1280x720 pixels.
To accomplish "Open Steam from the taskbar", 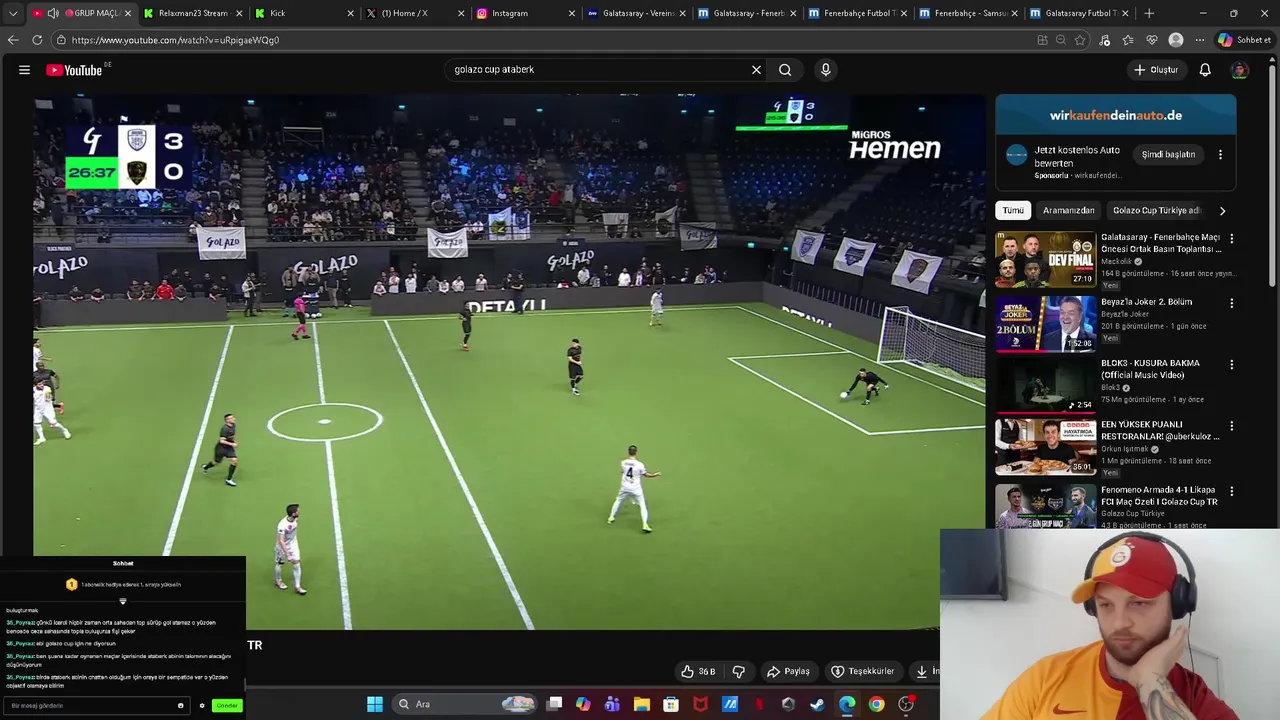I will coord(817,704).
